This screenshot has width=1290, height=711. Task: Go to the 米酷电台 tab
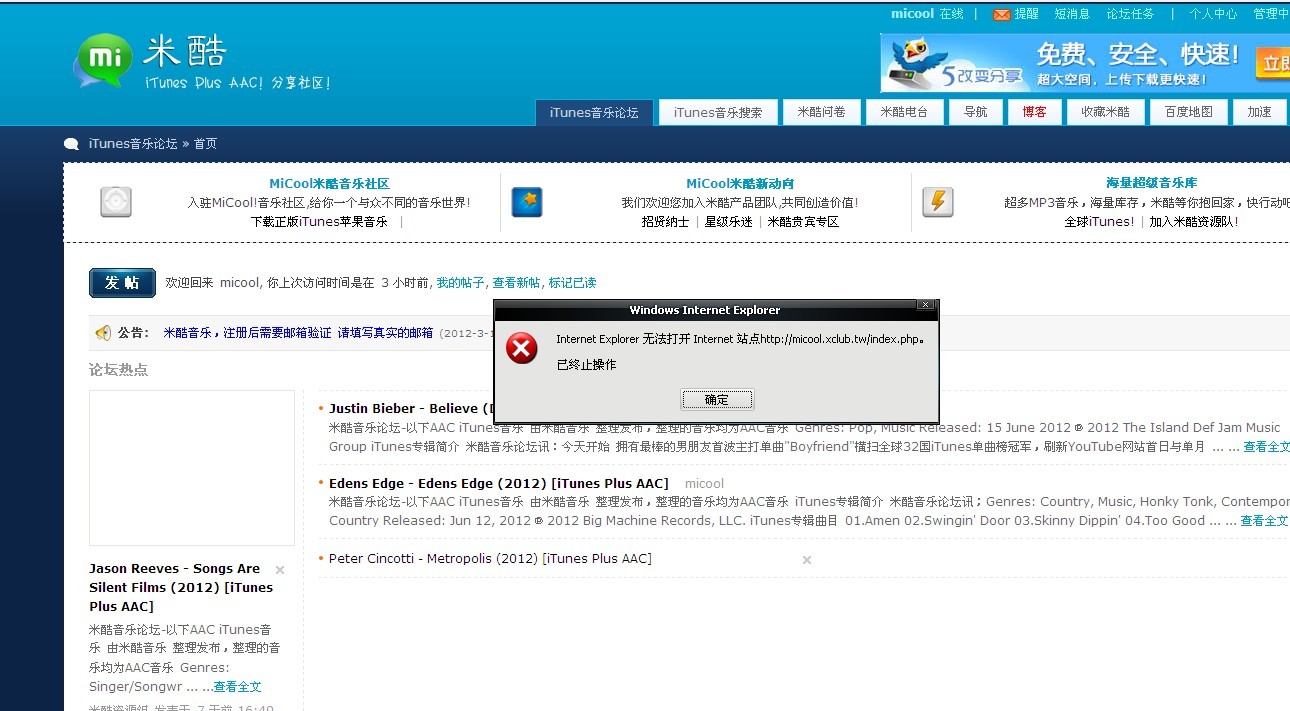tap(904, 112)
